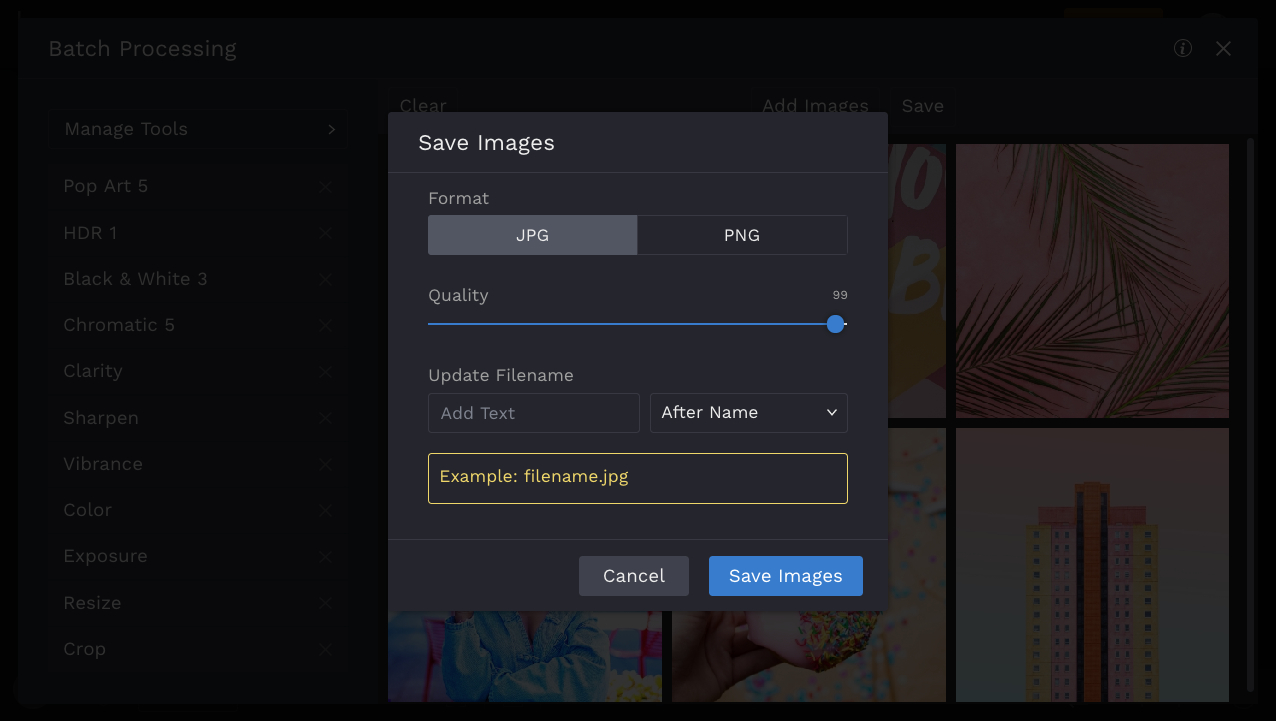
Task: Select the palm leaves image thumbnail
Action: (x=1092, y=280)
